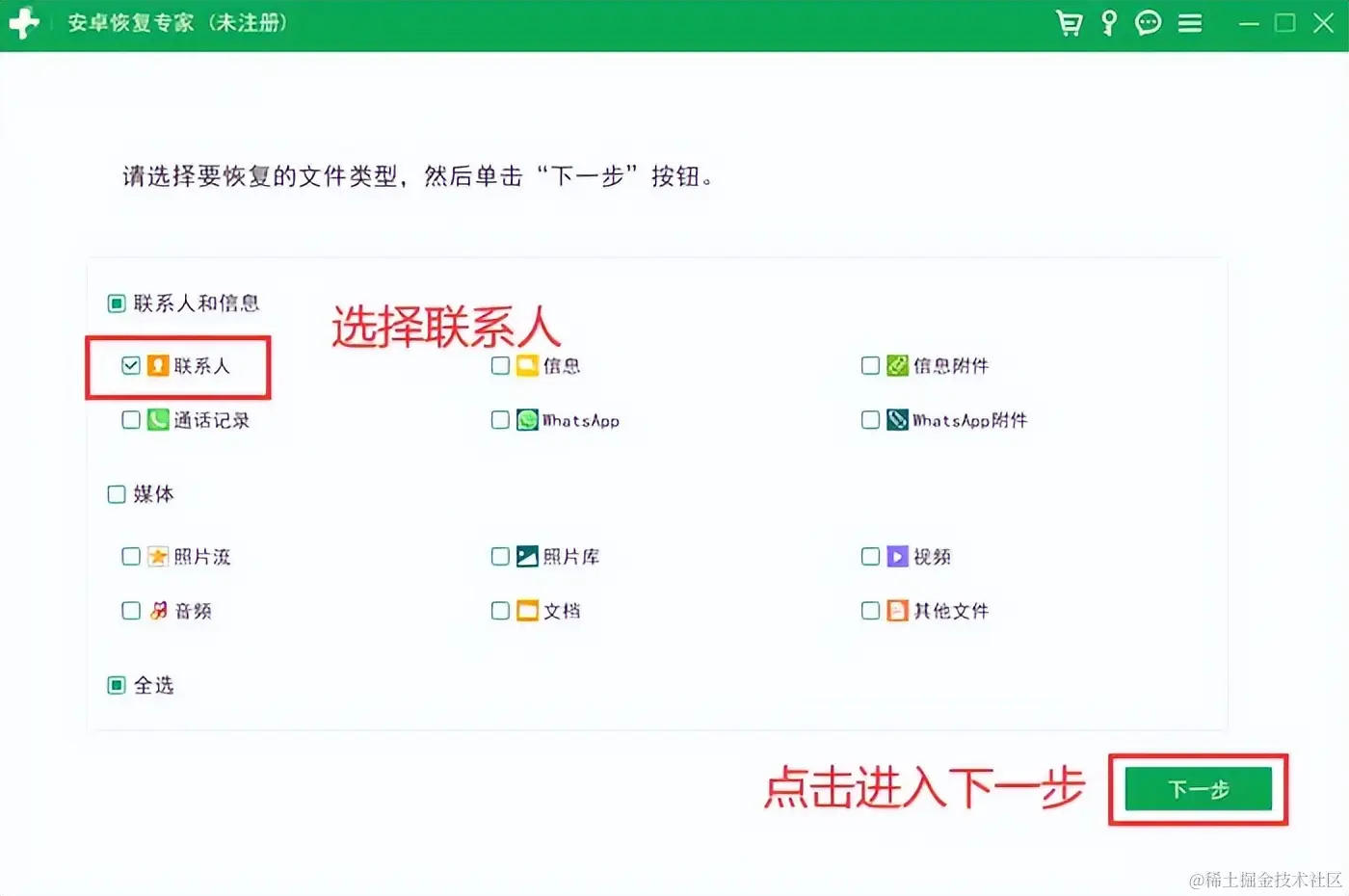This screenshot has height=896, width=1349.
Task: Check the 信息 checkbox
Action: (500, 366)
